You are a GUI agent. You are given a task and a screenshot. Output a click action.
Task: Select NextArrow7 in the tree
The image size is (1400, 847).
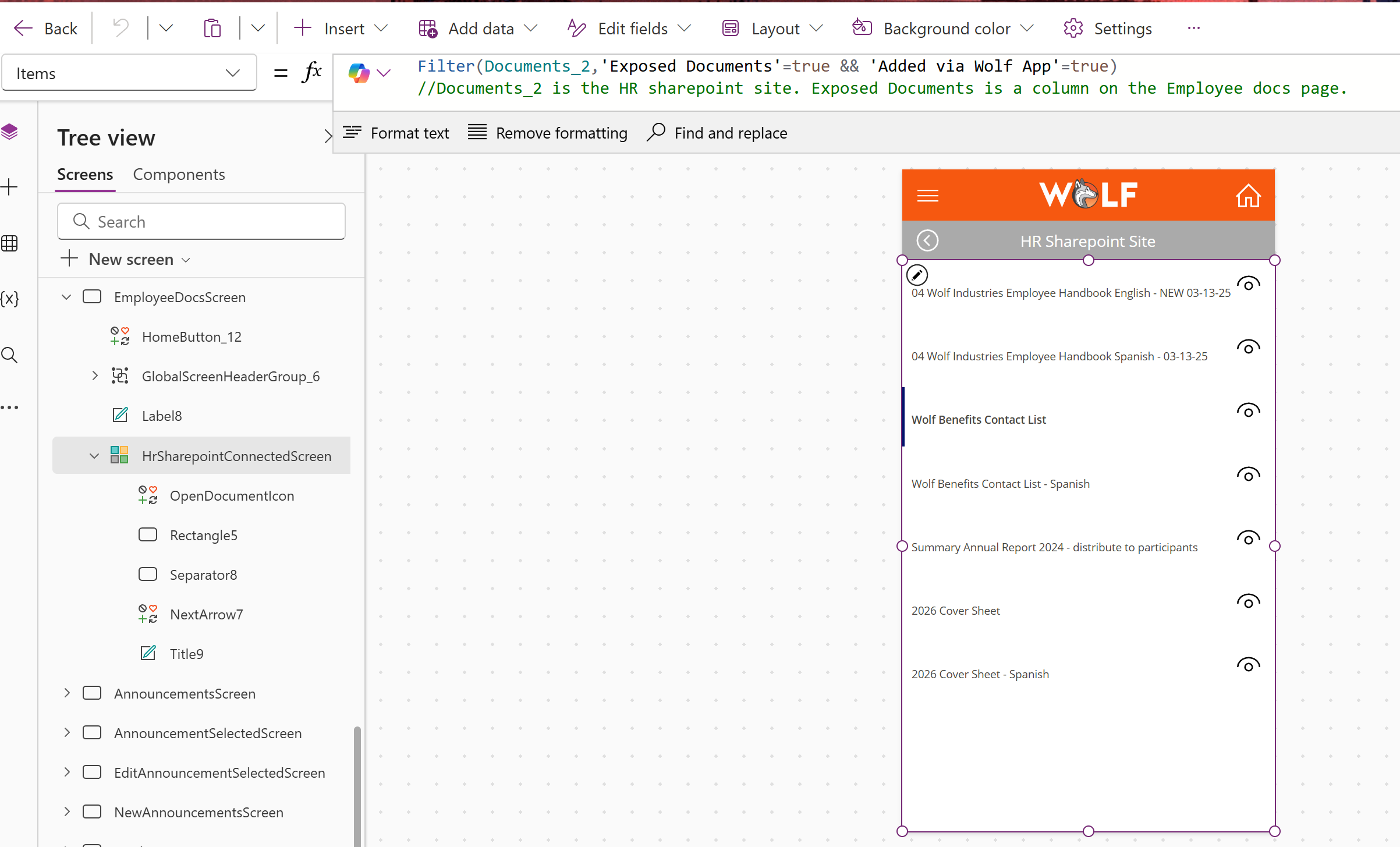(206, 614)
